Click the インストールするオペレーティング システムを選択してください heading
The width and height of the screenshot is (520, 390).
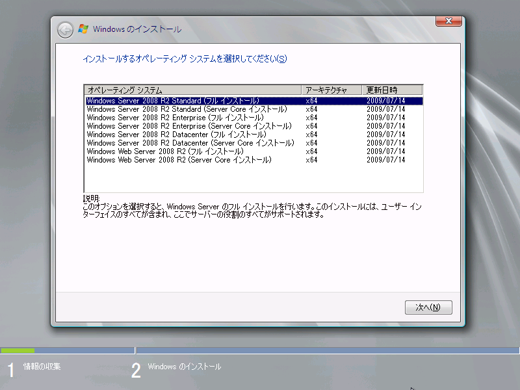point(185,59)
